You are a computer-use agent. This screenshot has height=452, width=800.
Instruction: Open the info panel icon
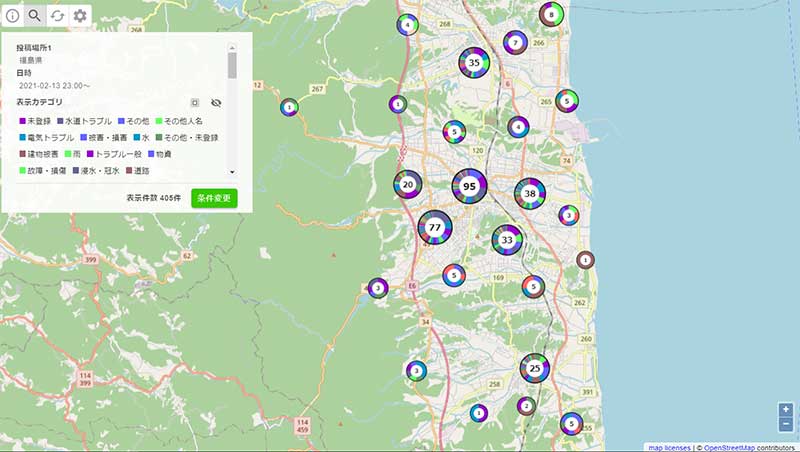(x=13, y=15)
